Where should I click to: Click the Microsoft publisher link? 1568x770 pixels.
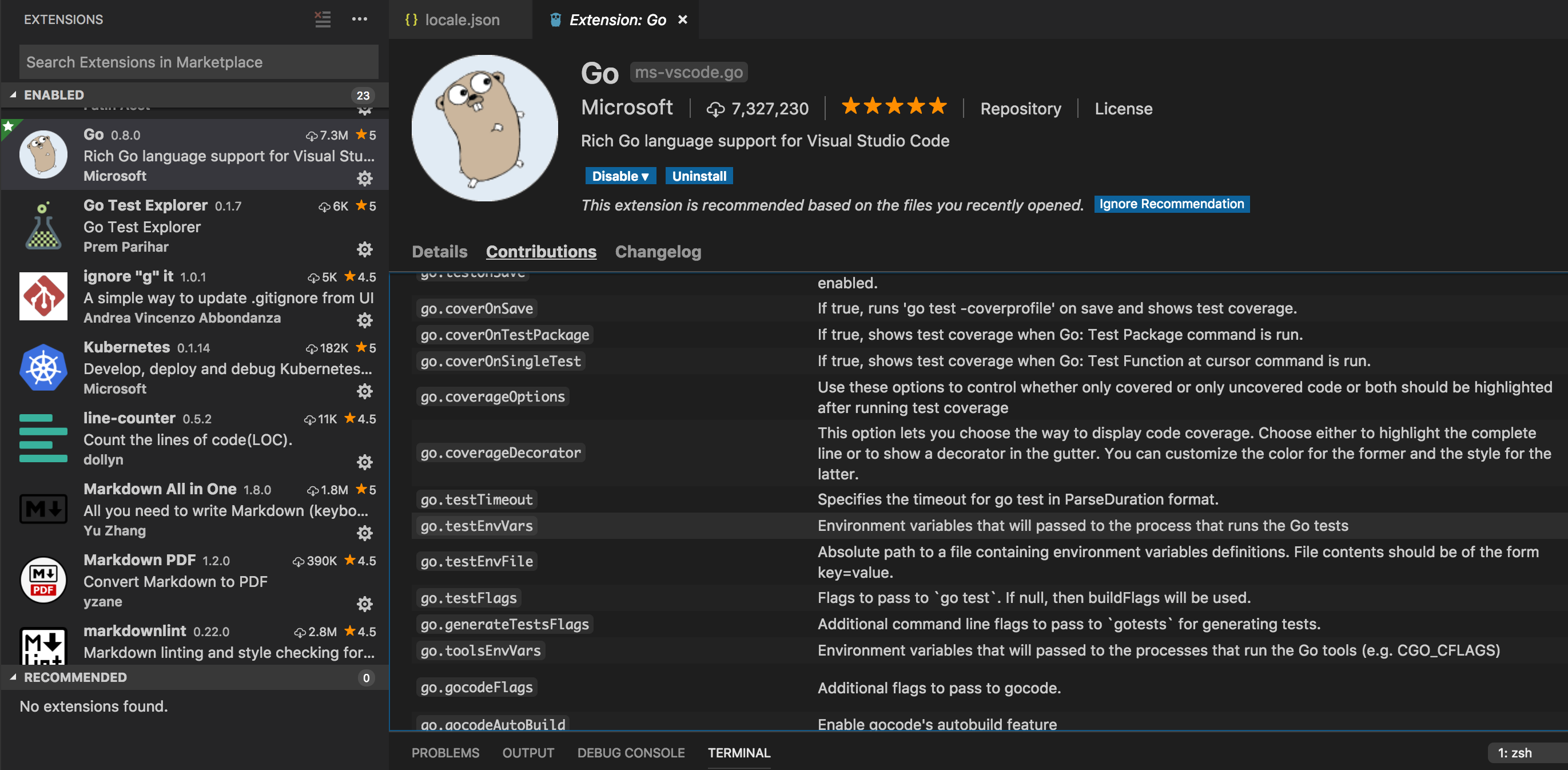tap(627, 108)
